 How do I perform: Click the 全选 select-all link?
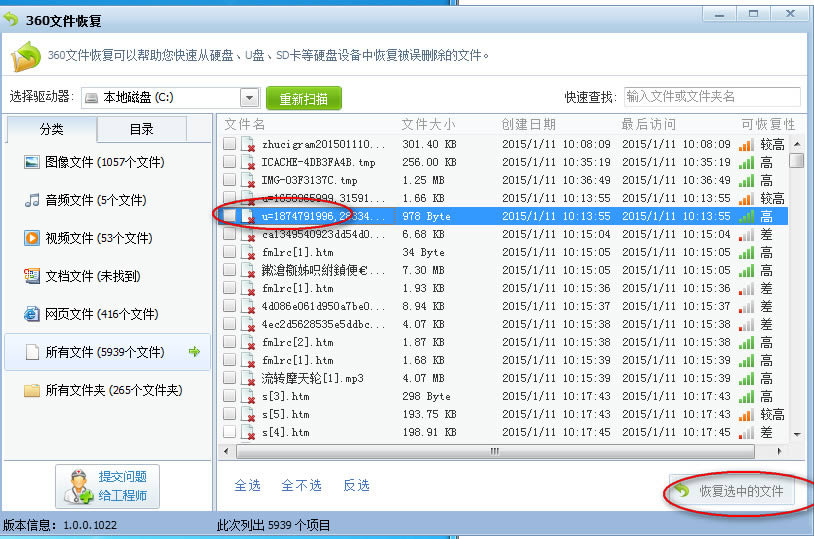247,485
